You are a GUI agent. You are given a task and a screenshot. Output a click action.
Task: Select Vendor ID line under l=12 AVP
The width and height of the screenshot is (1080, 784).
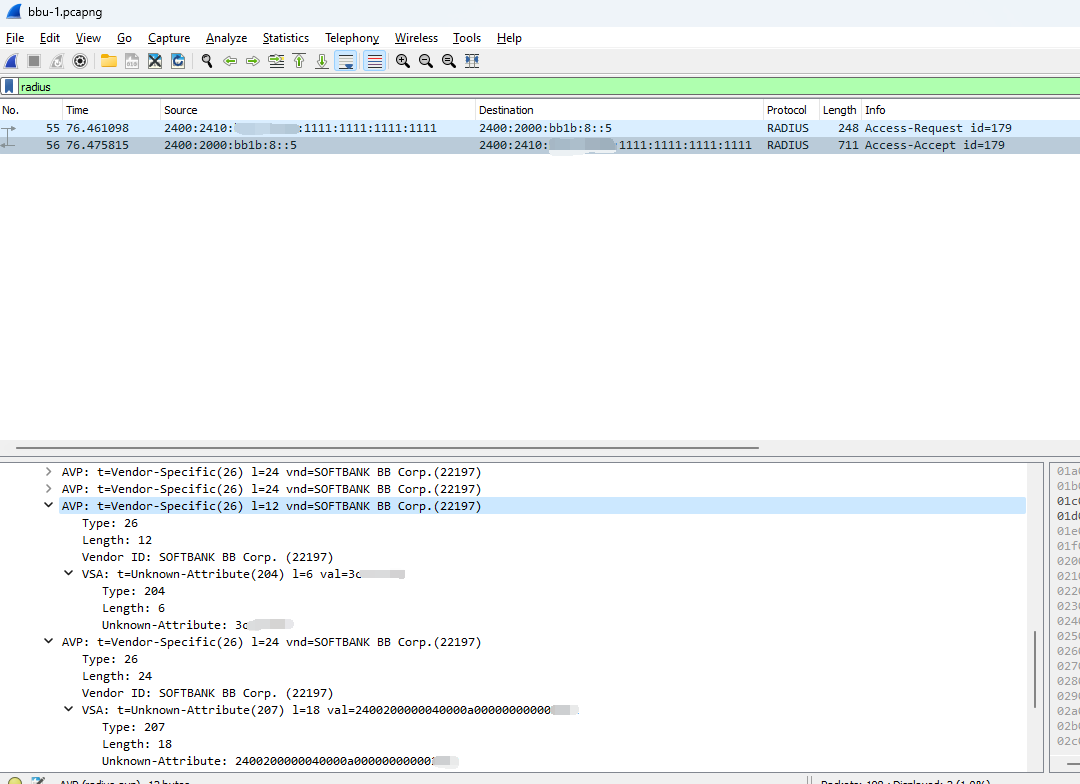(207, 557)
